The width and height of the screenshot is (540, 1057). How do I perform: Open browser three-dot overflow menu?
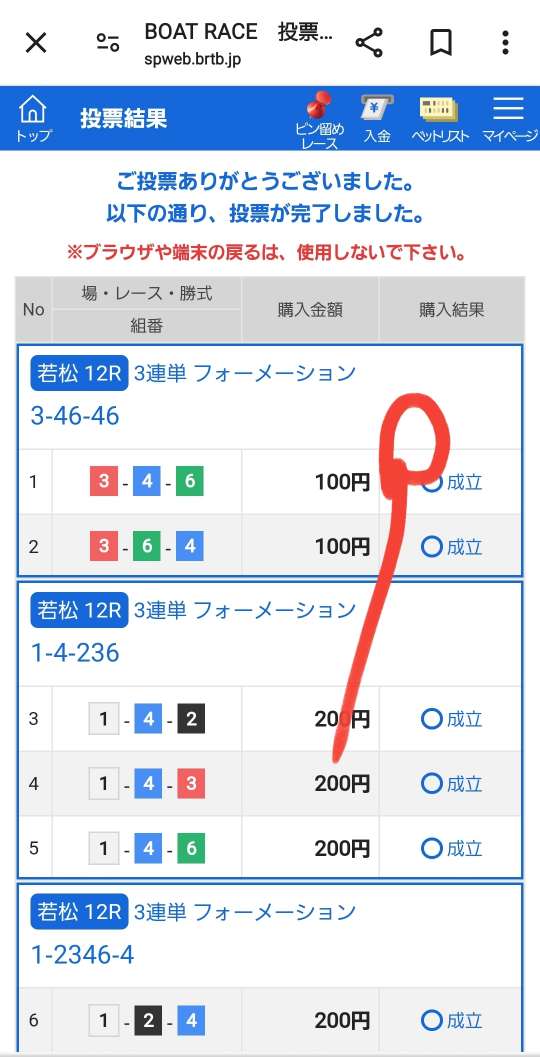click(505, 43)
